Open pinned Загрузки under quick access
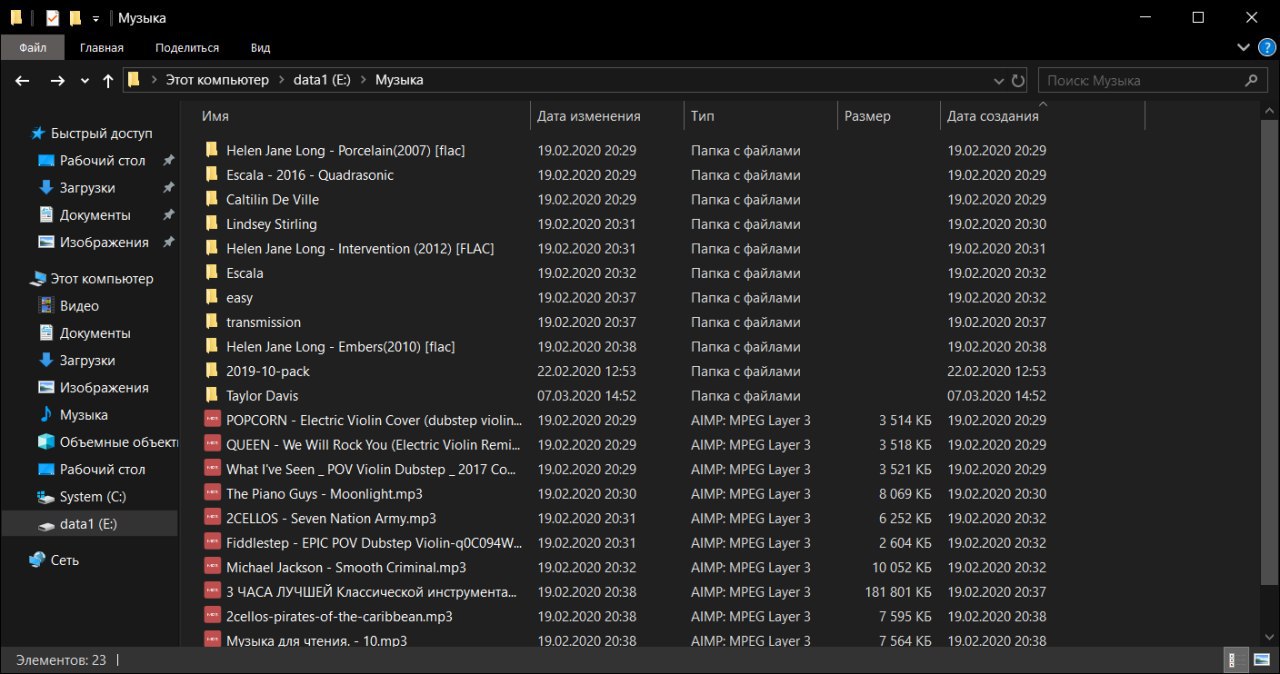 87,187
